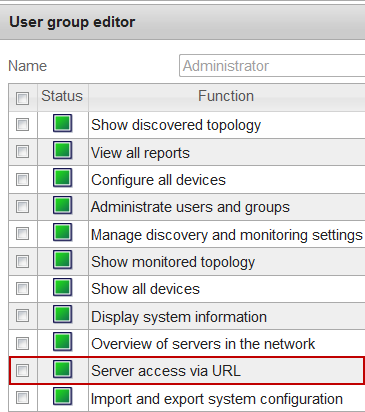
Task: Select the Administrate users and groups text
Action: pos(190,208)
